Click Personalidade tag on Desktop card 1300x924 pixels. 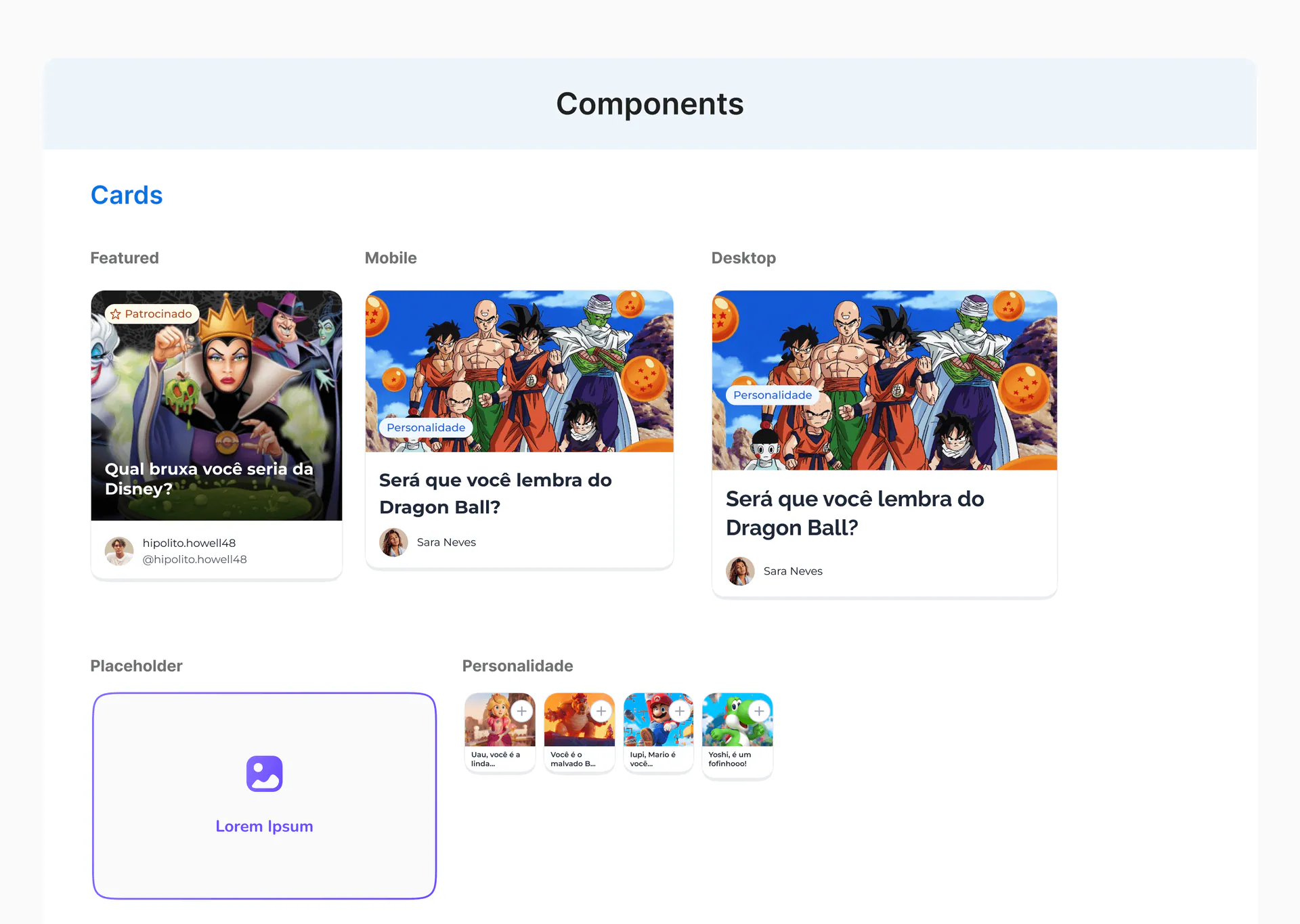click(x=773, y=395)
